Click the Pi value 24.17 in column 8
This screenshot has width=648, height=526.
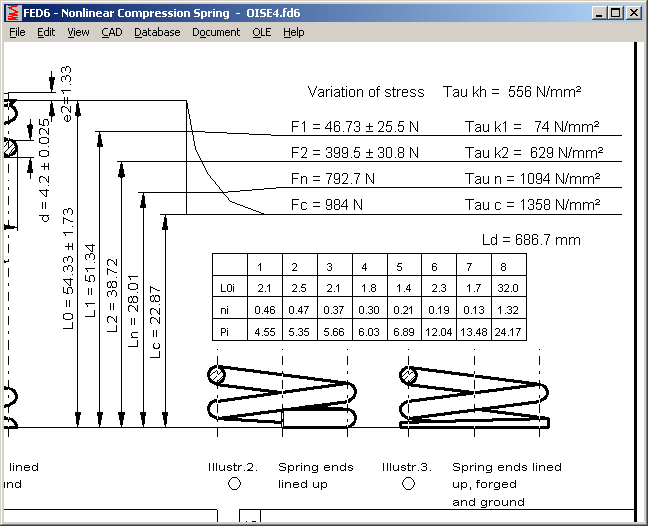[504, 332]
